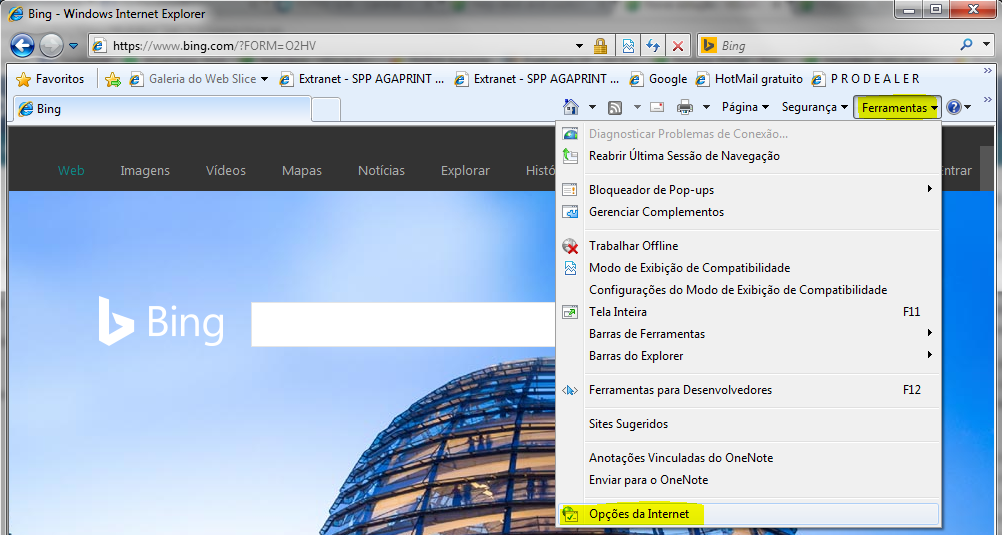1002x535 pixels.
Task: Open Imagens on Bing navigation
Action: pos(145,171)
